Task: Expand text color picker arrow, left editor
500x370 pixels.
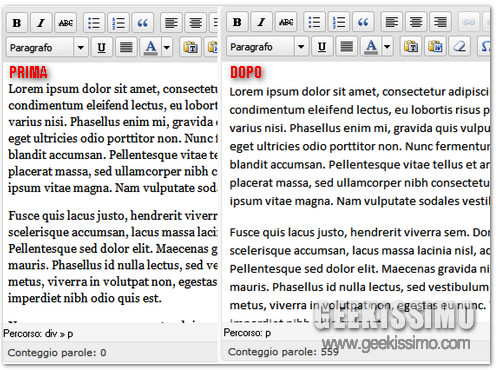Action: coord(167,48)
